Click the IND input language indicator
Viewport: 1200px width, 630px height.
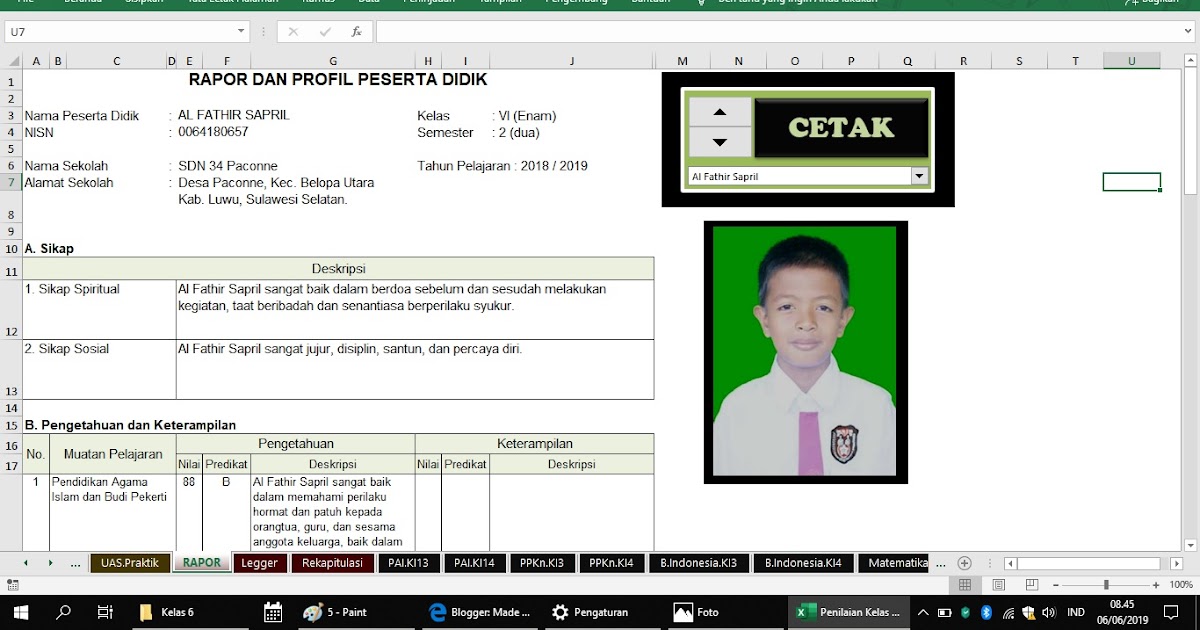pyautogui.click(x=1076, y=612)
